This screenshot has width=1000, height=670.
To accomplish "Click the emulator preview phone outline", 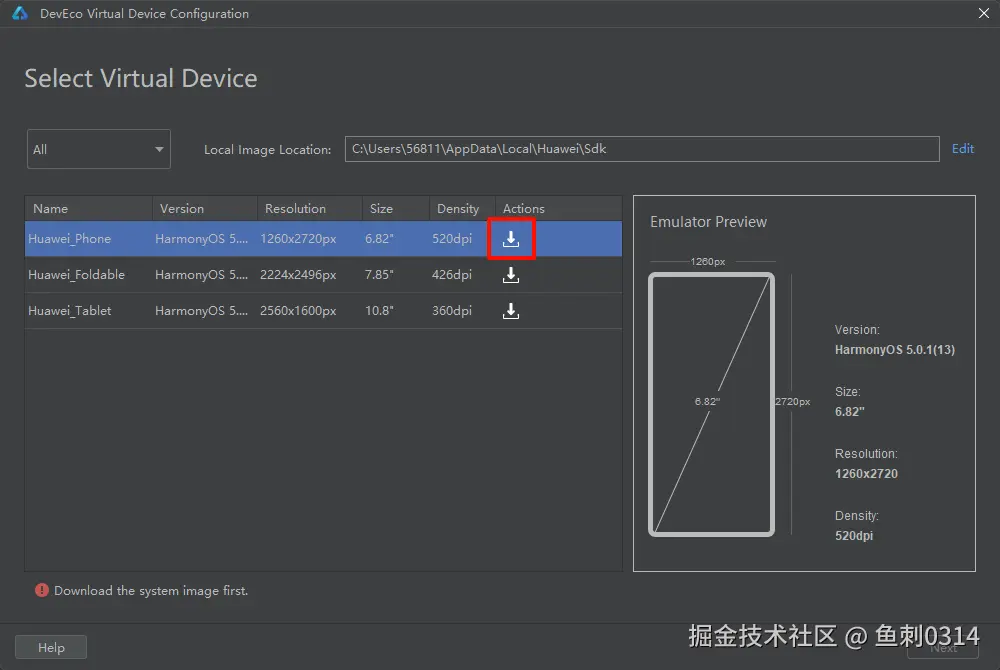I will click(711, 404).
